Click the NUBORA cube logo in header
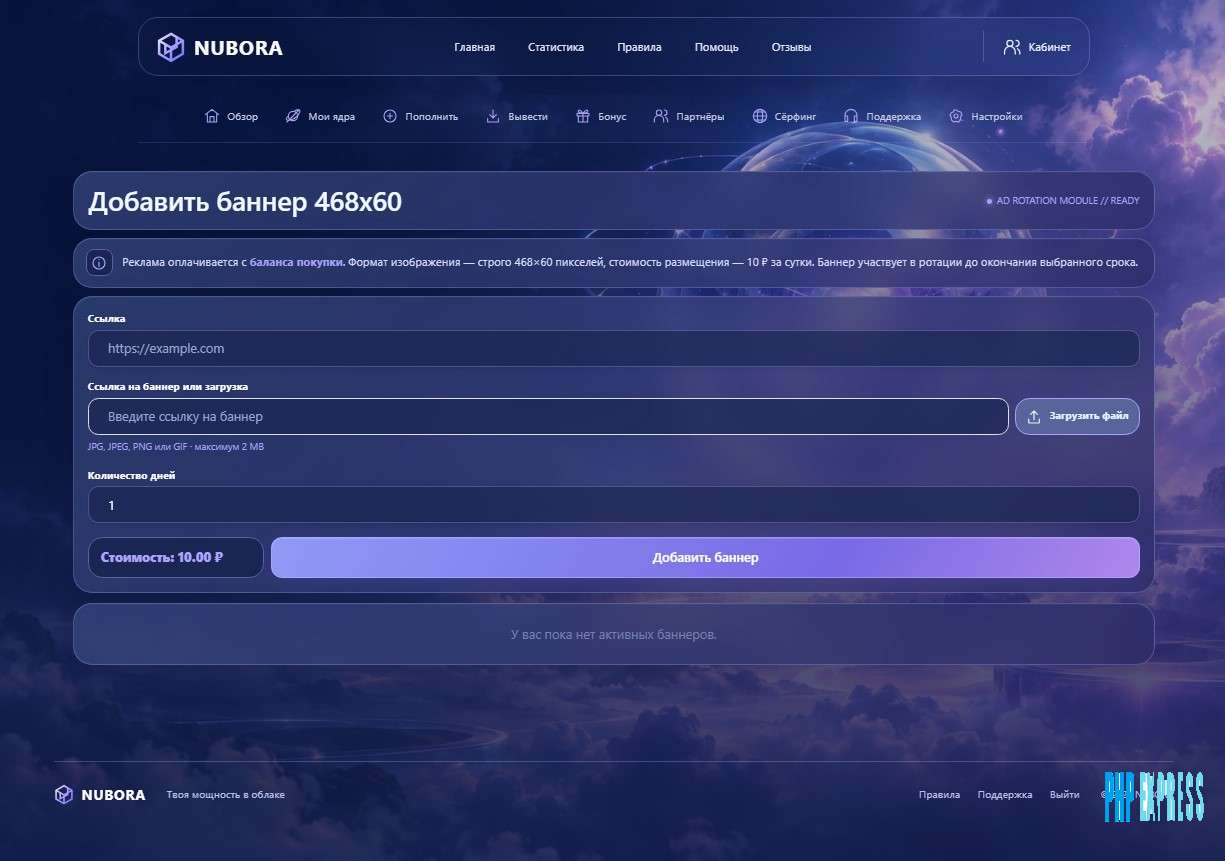The width and height of the screenshot is (1225, 861). [171, 47]
